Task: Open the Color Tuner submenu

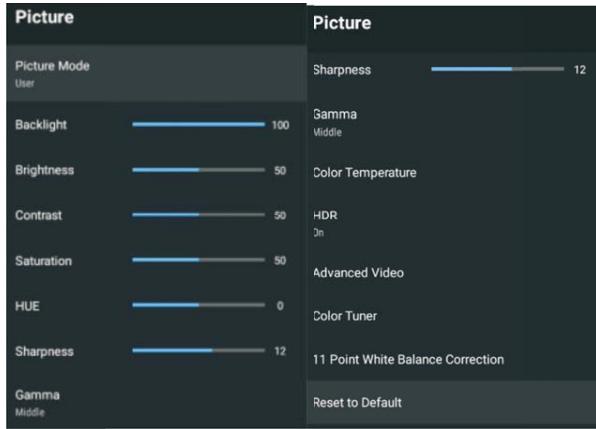Action: click(451, 316)
